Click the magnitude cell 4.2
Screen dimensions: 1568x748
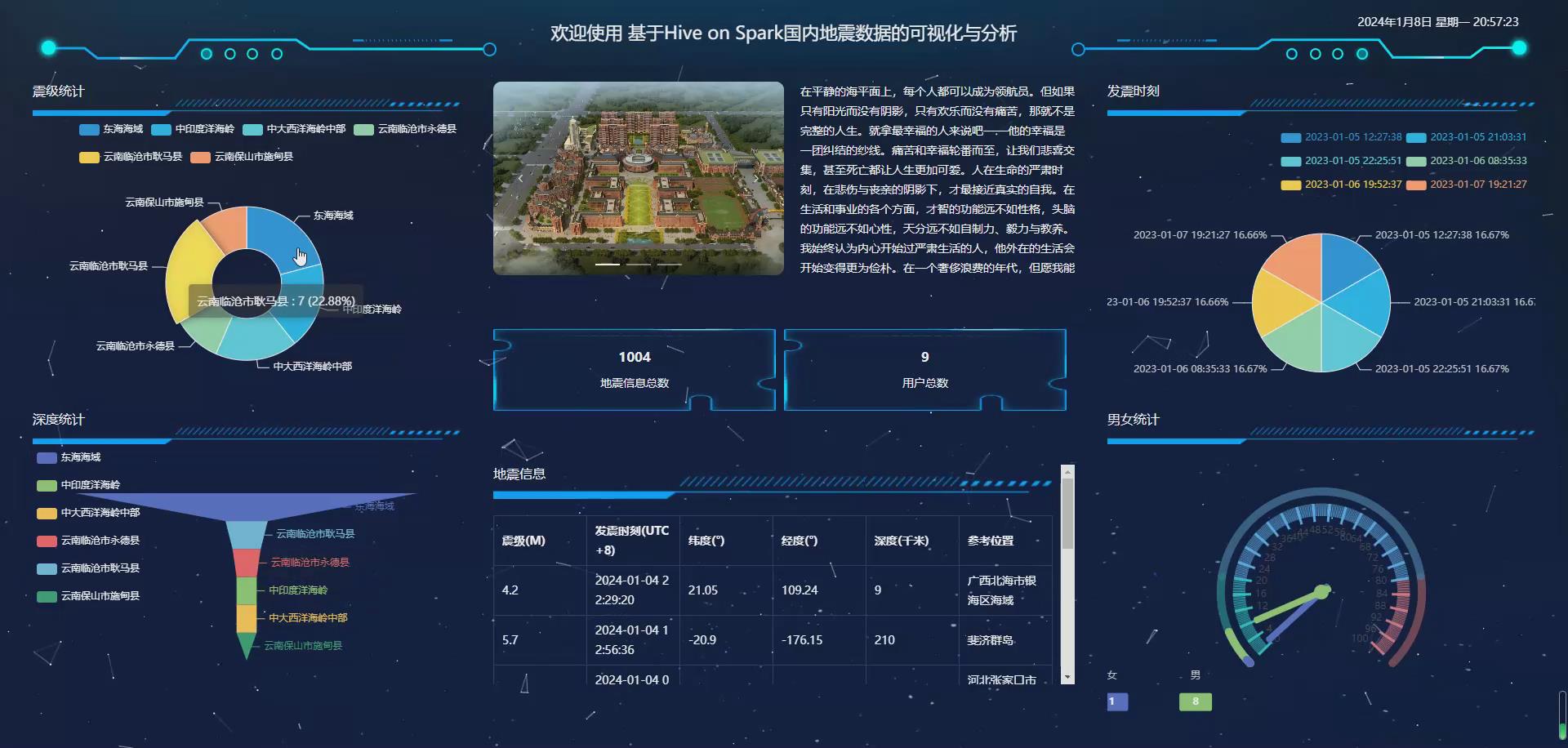(540, 590)
